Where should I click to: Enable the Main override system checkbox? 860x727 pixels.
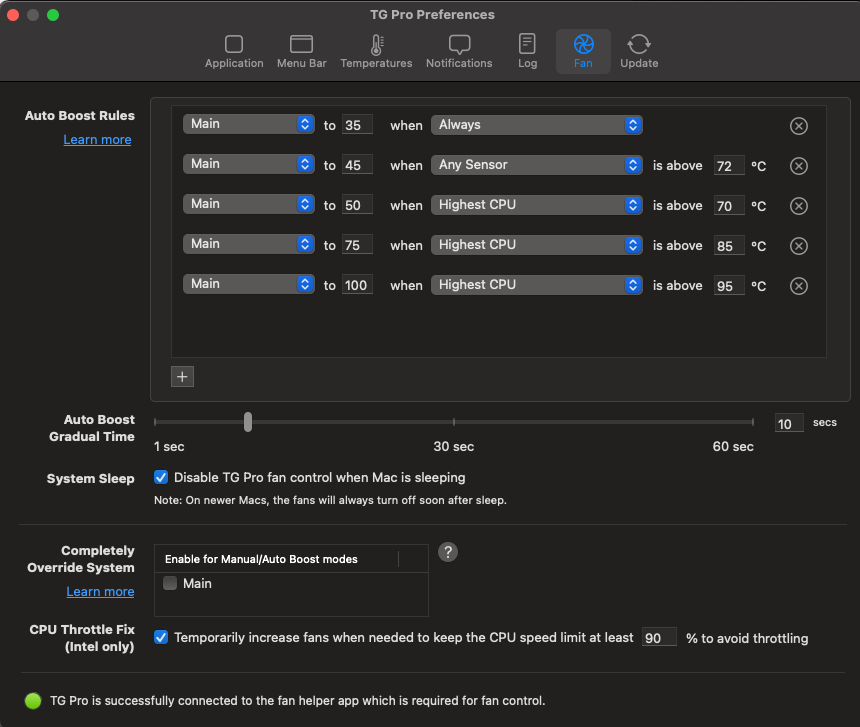[x=171, y=584]
